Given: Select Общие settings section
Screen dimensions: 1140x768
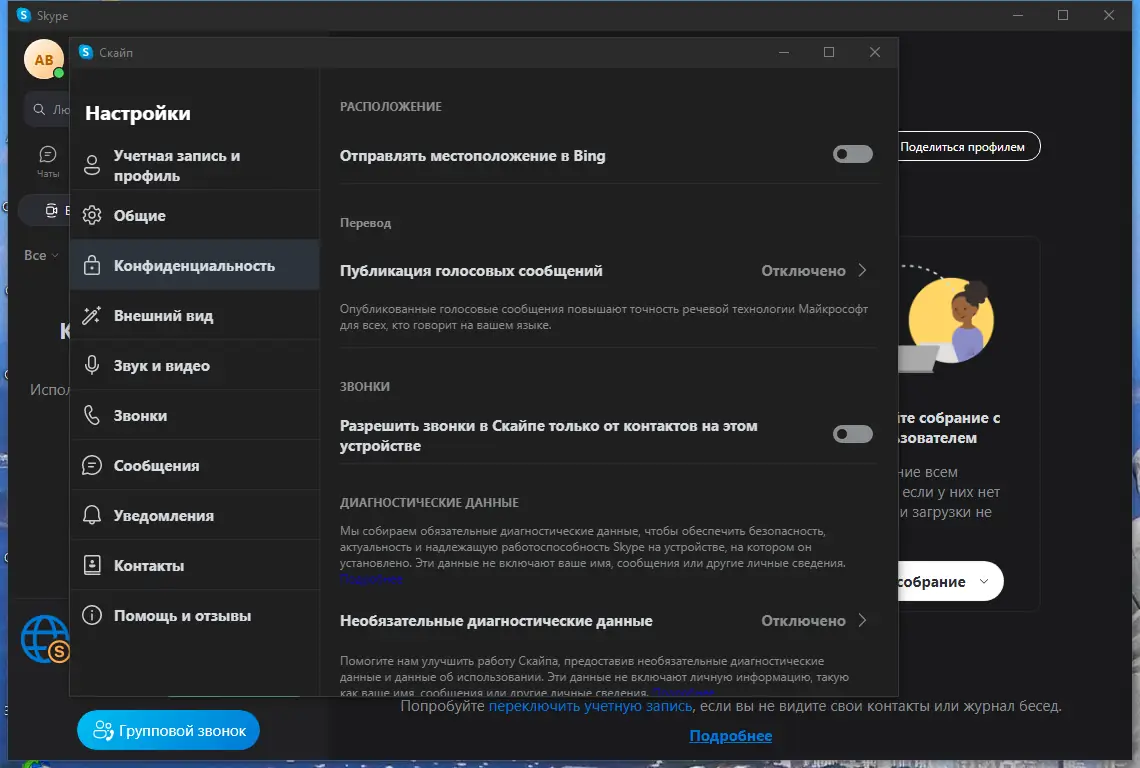Looking at the screenshot, I should tap(195, 215).
